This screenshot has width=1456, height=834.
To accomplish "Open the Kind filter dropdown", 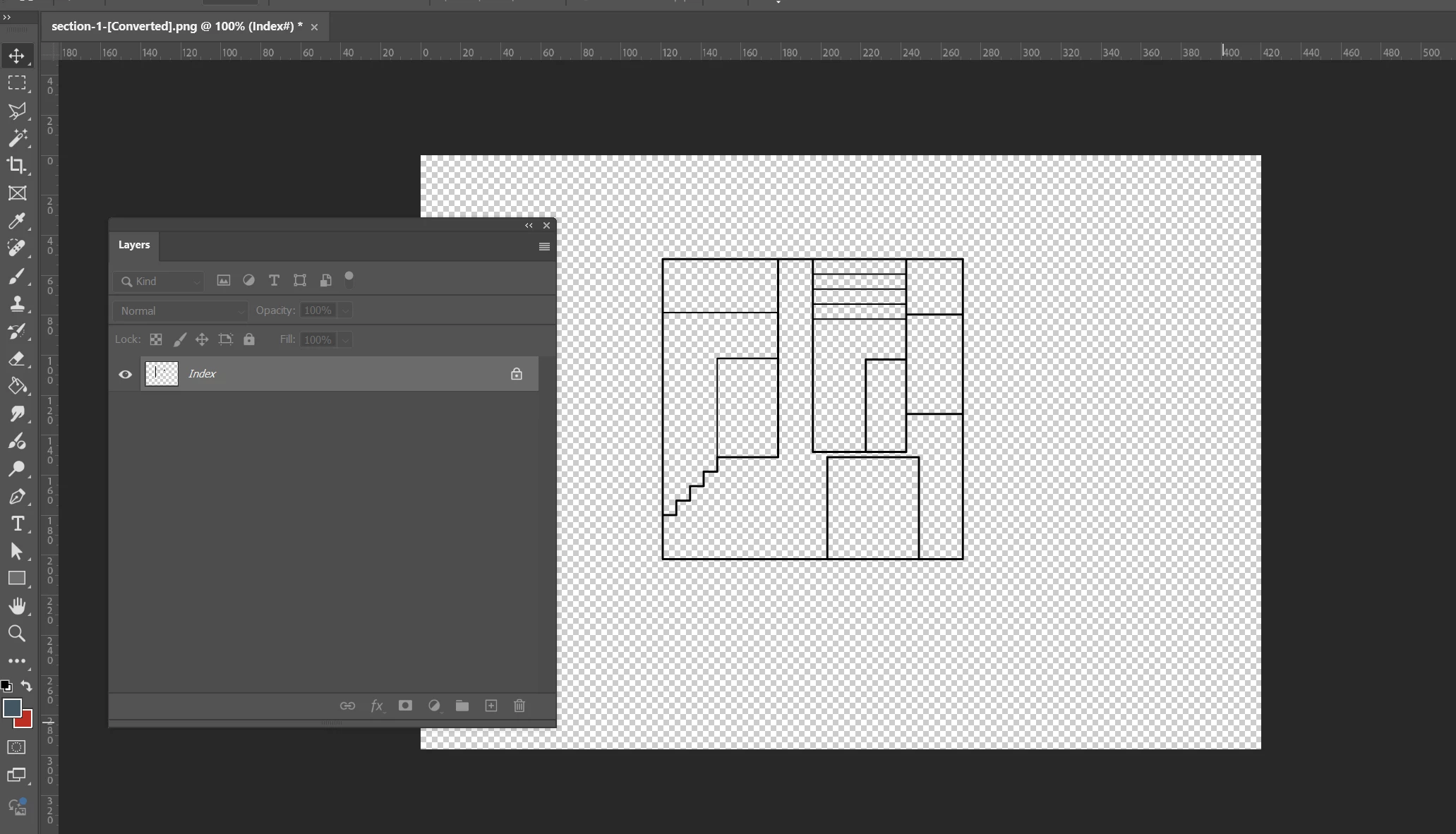I will (x=160, y=282).
